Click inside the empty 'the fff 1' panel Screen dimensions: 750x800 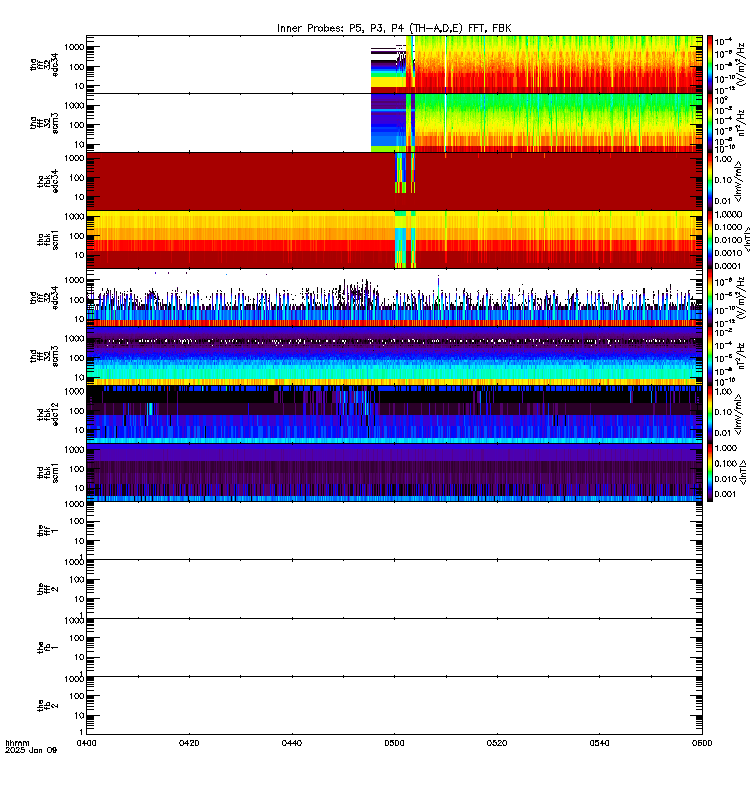[x=394, y=531]
